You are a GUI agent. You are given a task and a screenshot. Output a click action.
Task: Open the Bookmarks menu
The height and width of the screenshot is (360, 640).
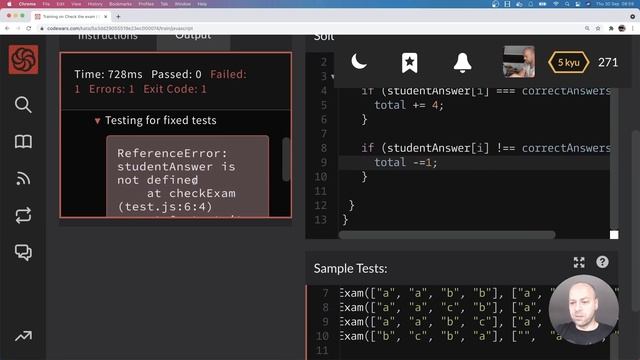point(120,4)
